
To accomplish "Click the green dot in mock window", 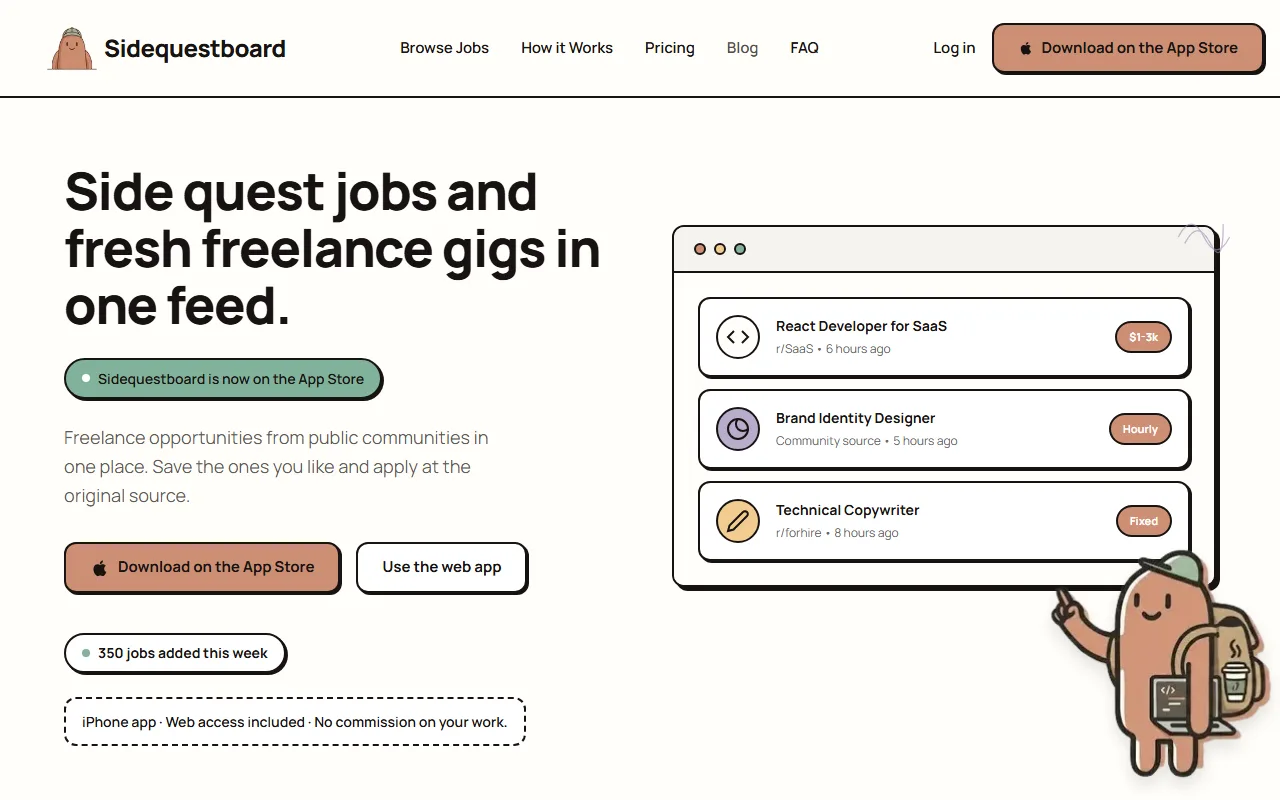I will (740, 249).
